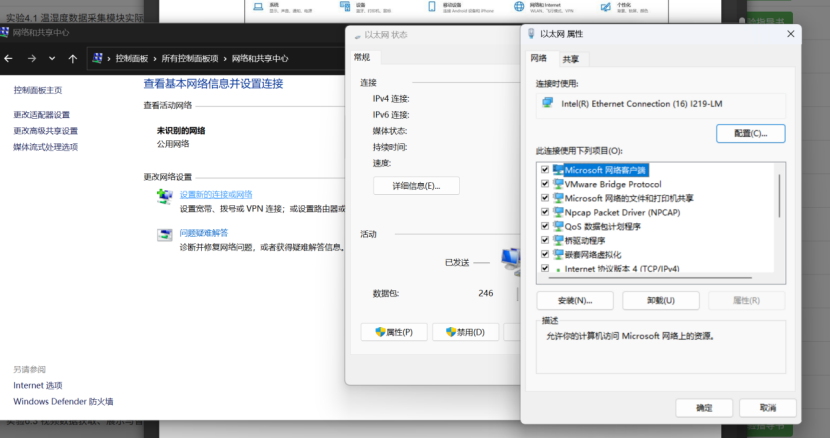830x438 pixels.
Task: Click 设备 category icon in background Settings
Action: tap(345, 6)
